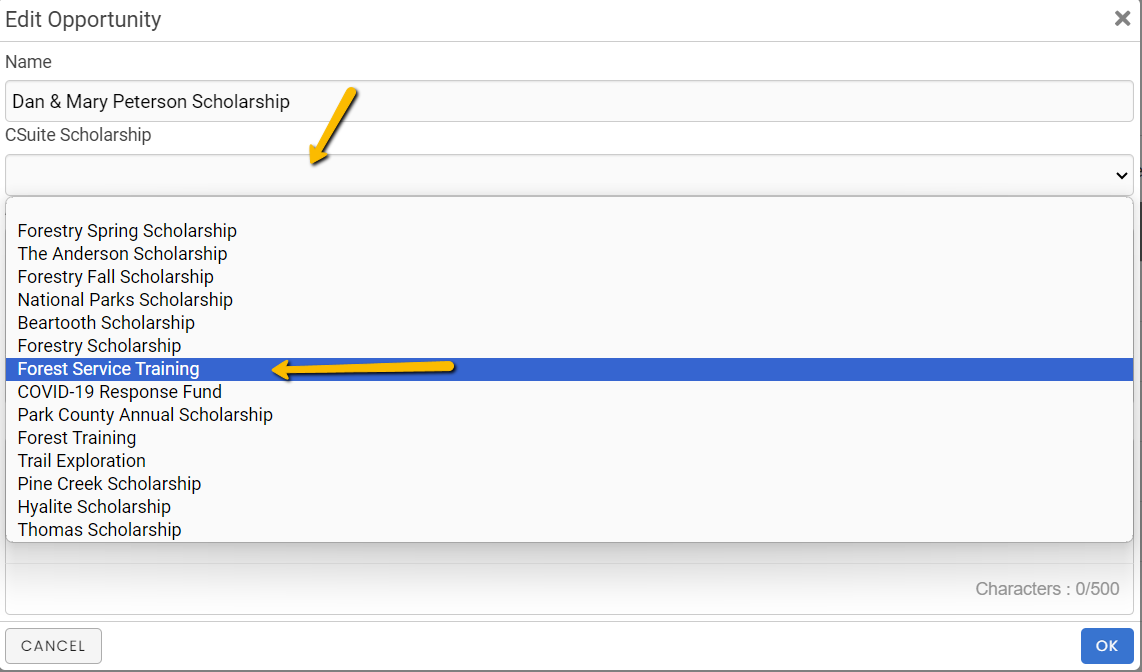Close the Edit Opportunity dialog
1142x672 pixels.
click(x=1122, y=19)
